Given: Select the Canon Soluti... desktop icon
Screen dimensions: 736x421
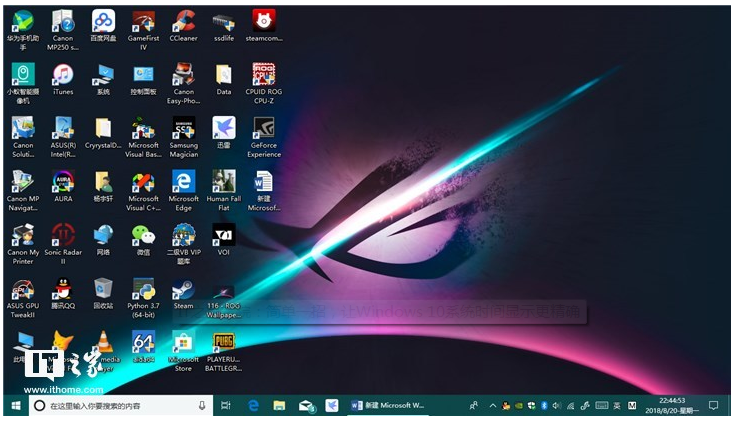Looking at the screenshot, I should tap(23, 137).
